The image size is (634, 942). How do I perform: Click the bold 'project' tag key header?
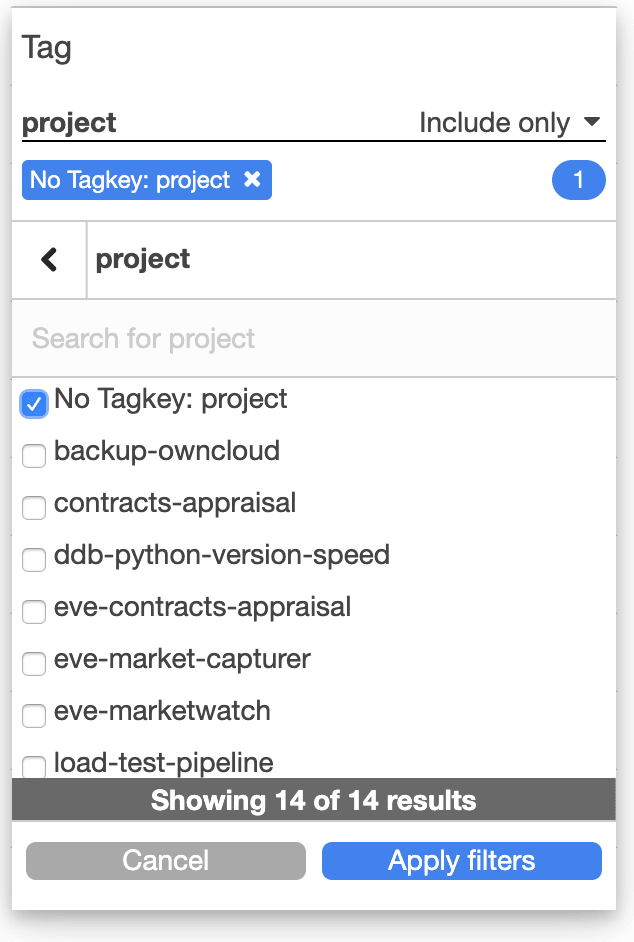click(x=69, y=123)
